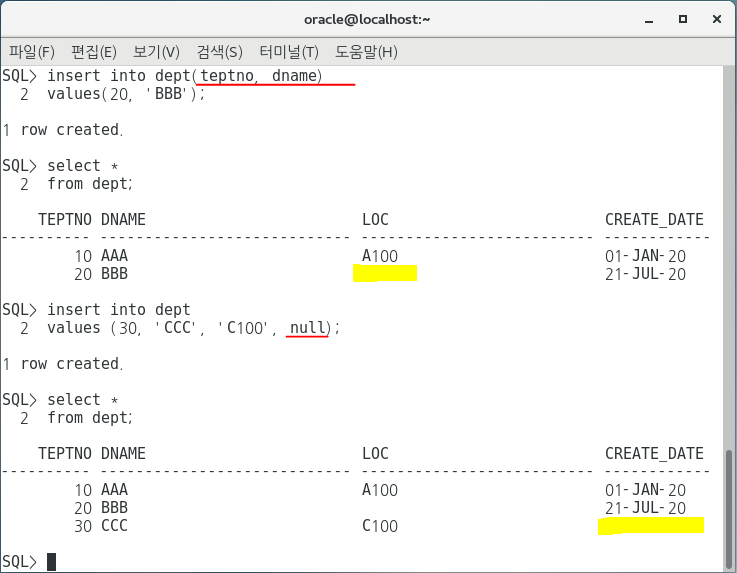Click AAA in the second result table
This screenshot has width=737, height=573.
point(114,490)
